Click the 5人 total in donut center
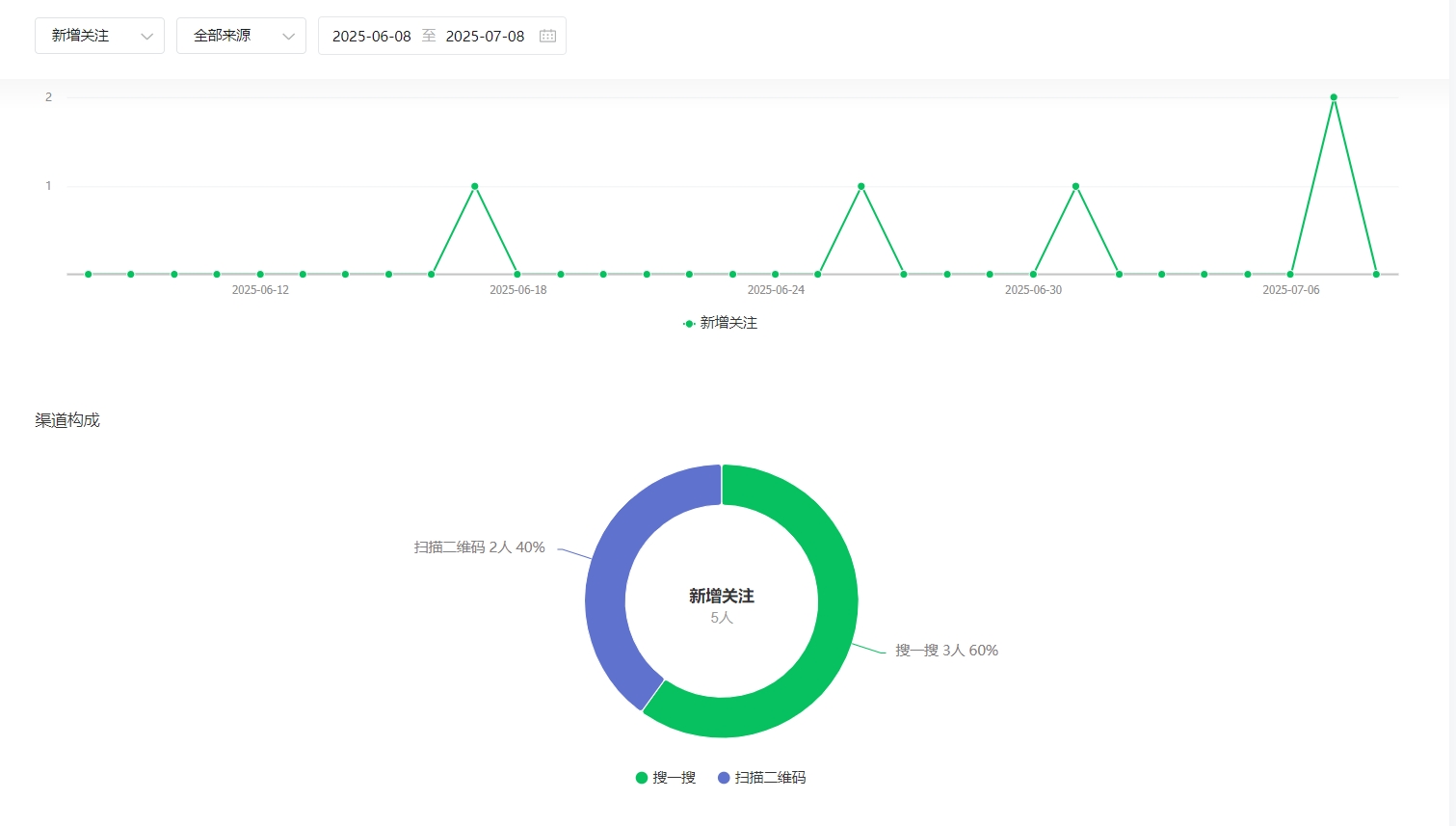The image size is (1456, 826). (722, 618)
